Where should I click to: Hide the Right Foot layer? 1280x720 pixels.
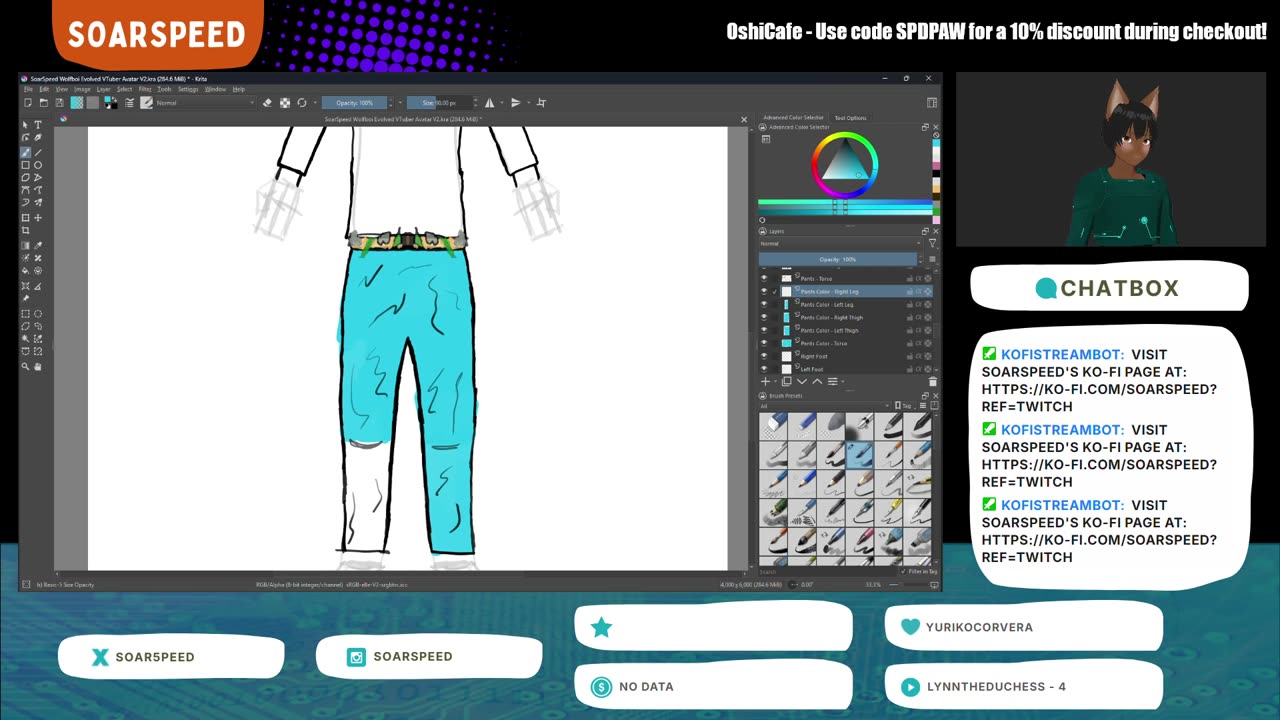point(764,356)
